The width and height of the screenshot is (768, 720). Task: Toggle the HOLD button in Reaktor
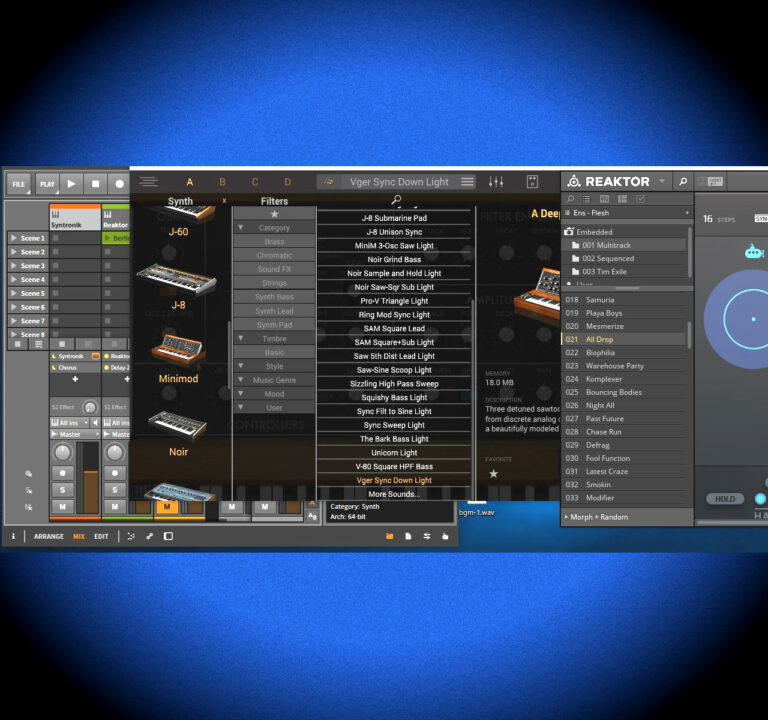point(724,499)
